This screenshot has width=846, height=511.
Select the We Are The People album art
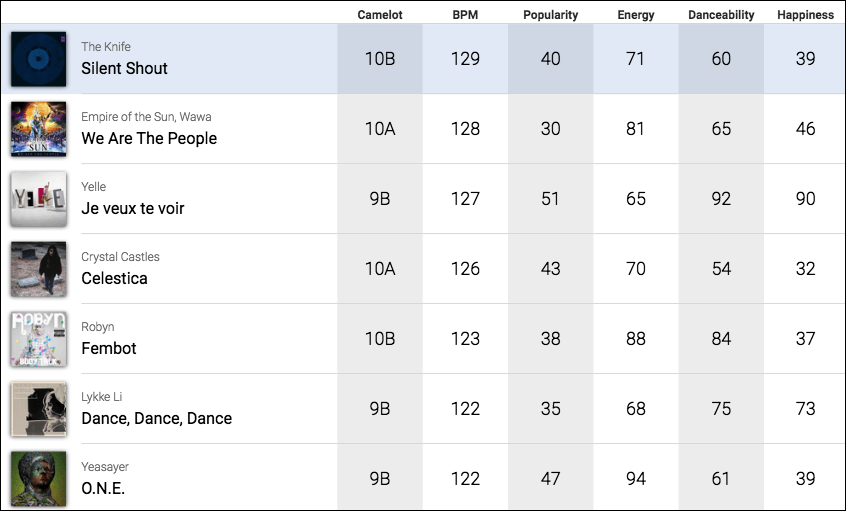coord(39,129)
